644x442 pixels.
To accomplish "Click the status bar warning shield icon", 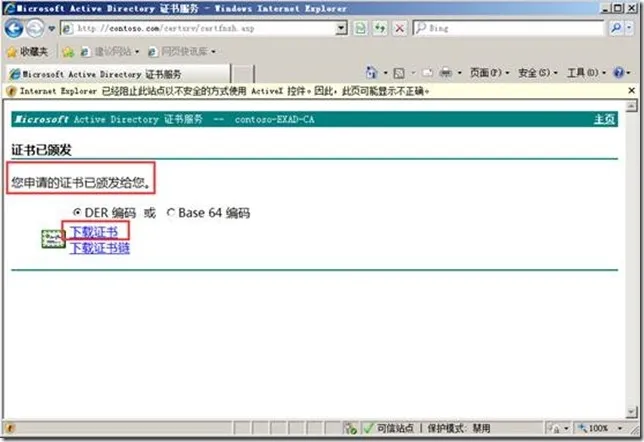I will pyautogui.click(x=10, y=428).
